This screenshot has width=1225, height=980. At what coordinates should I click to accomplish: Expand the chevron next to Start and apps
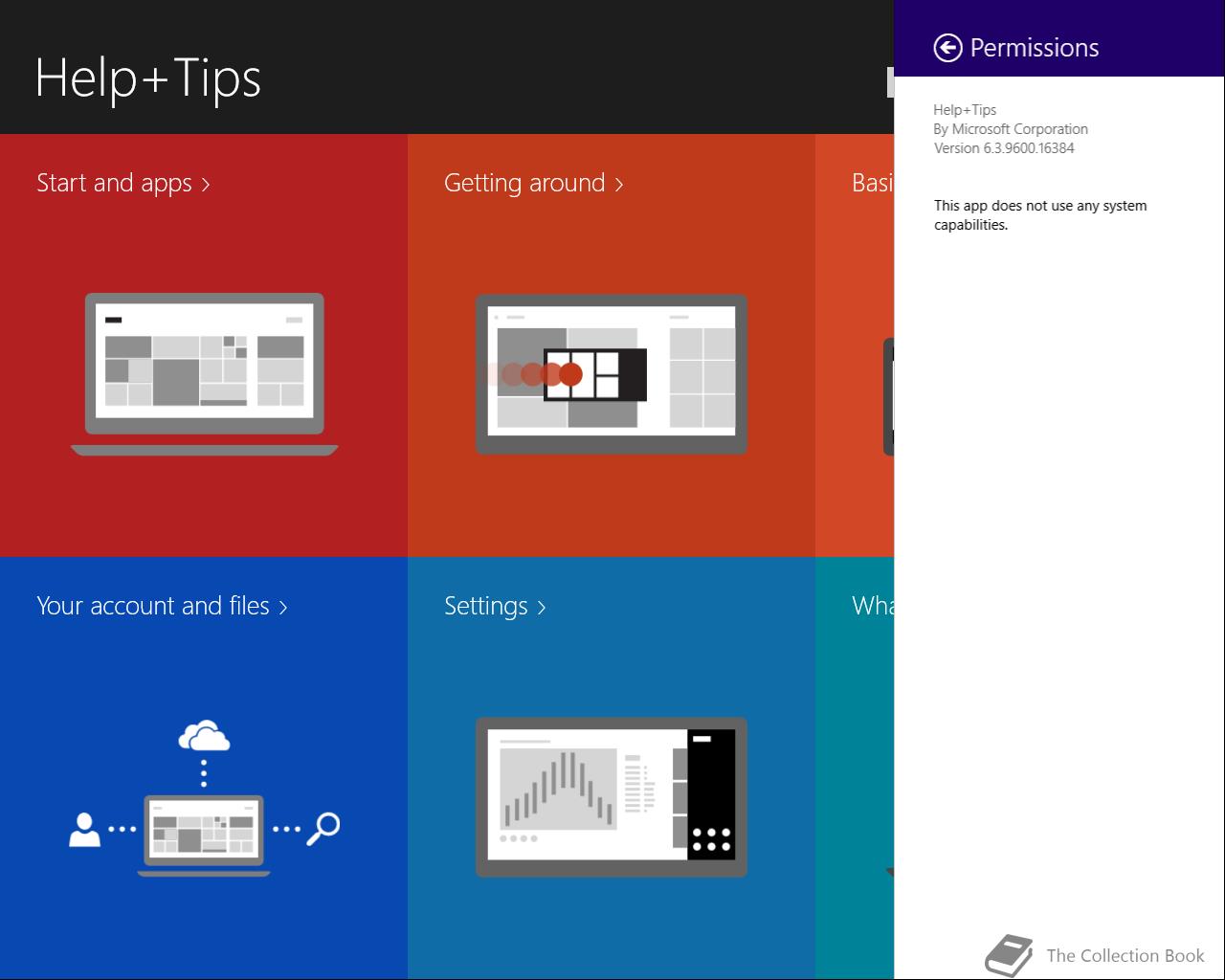(x=206, y=185)
